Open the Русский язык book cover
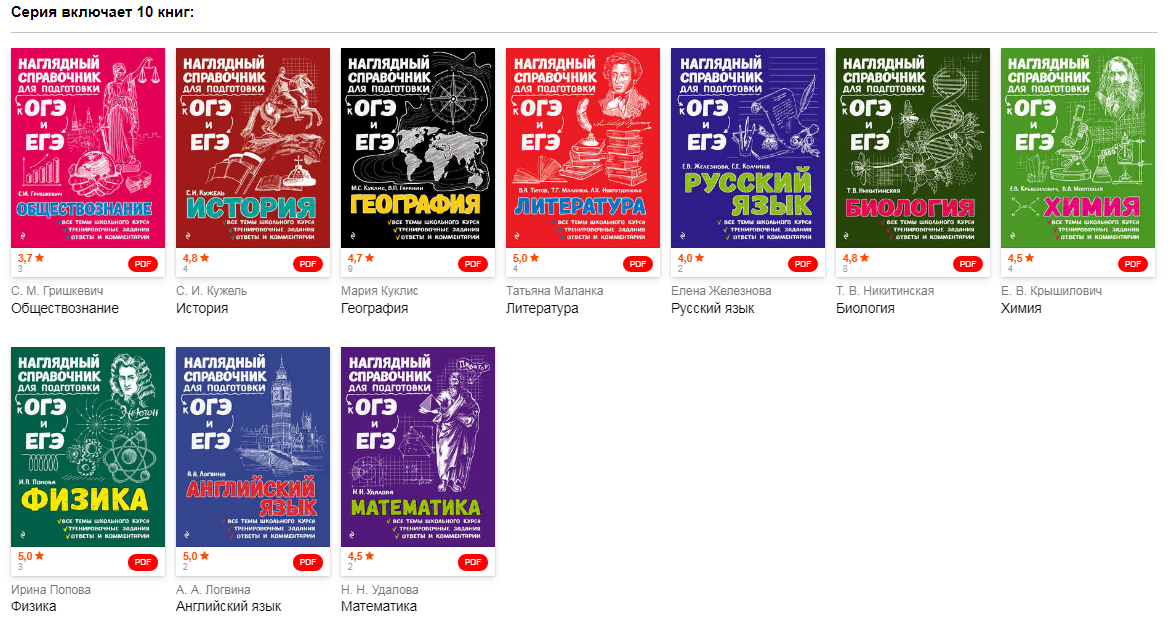The image size is (1171, 622). click(748, 148)
